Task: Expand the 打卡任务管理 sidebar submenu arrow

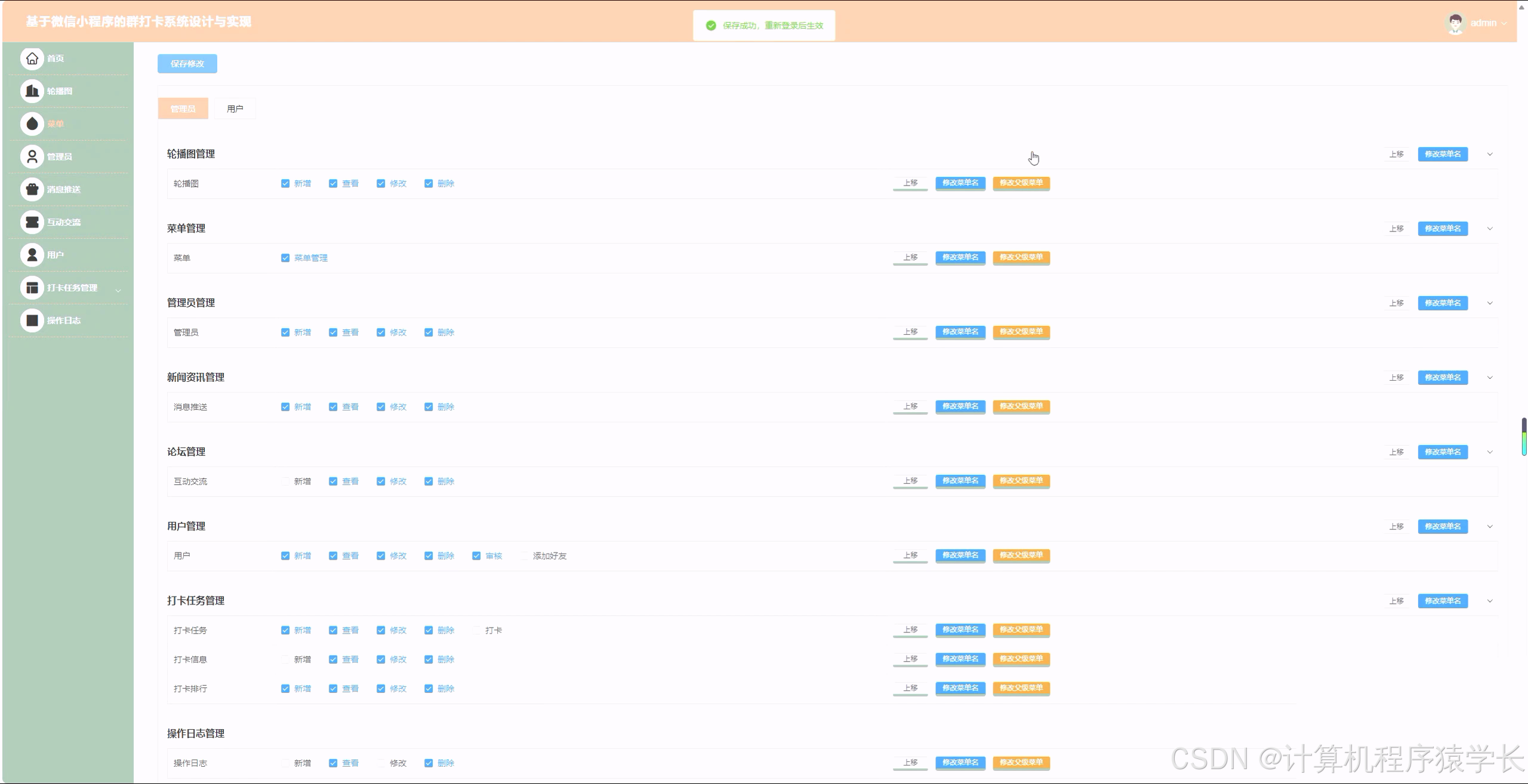Action: pos(118,291)
